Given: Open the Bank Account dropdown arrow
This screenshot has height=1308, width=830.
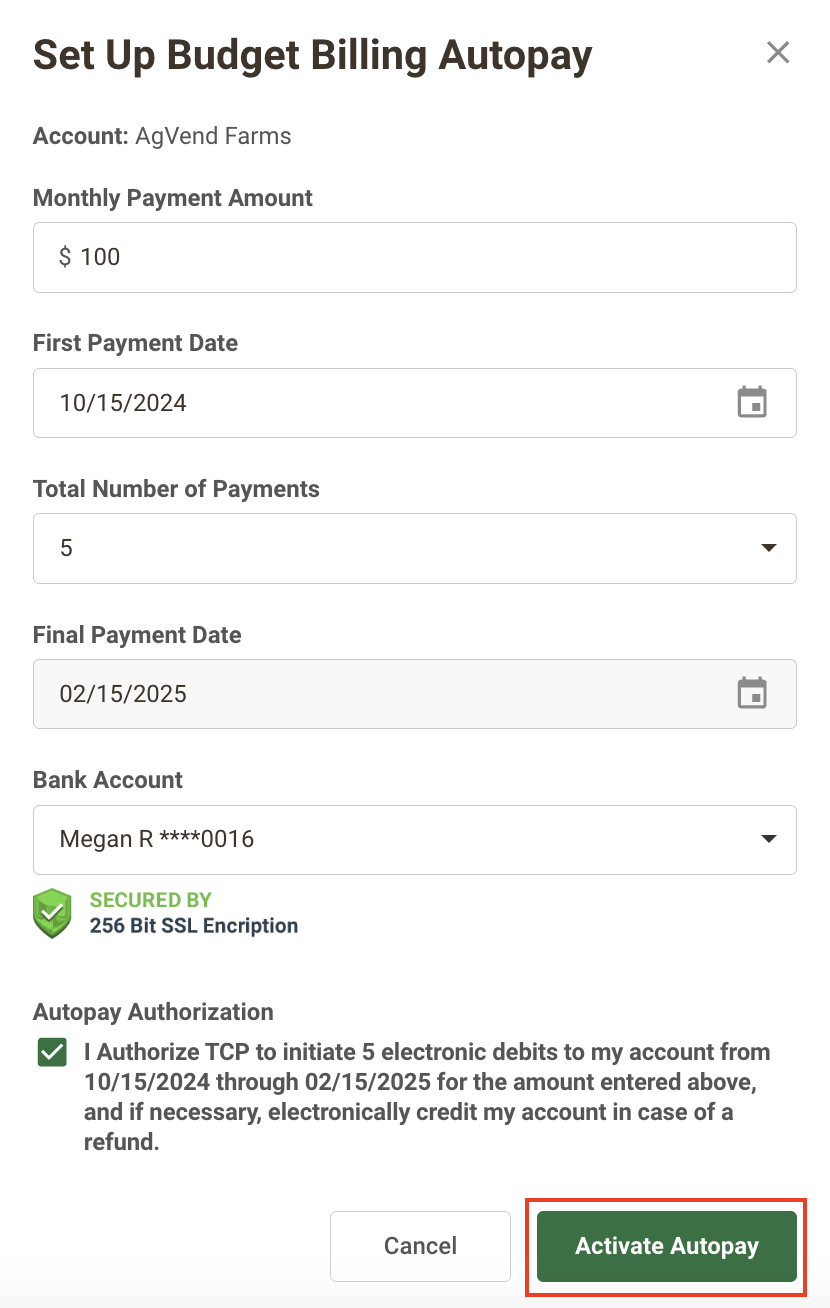Looking at the screenshot, I should [x=768, y=839].
